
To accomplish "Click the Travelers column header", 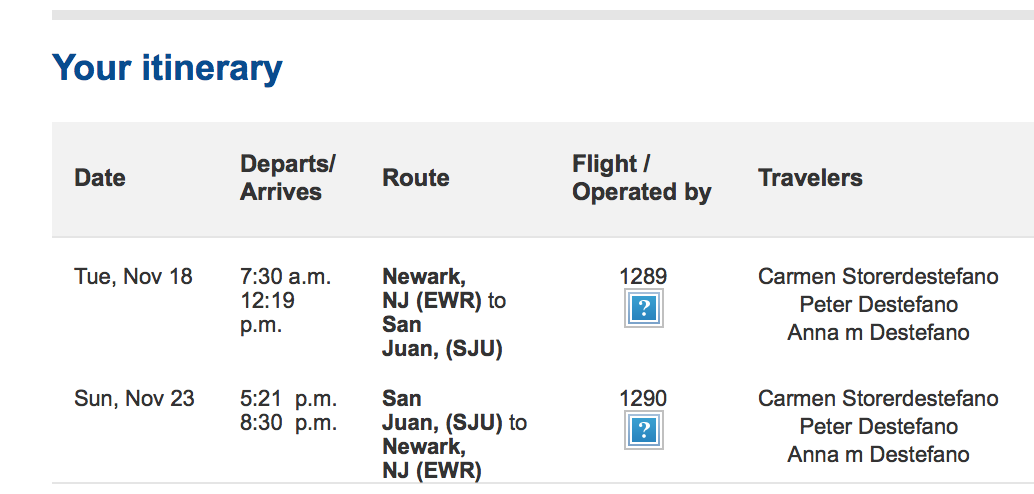I will point(810,178).
